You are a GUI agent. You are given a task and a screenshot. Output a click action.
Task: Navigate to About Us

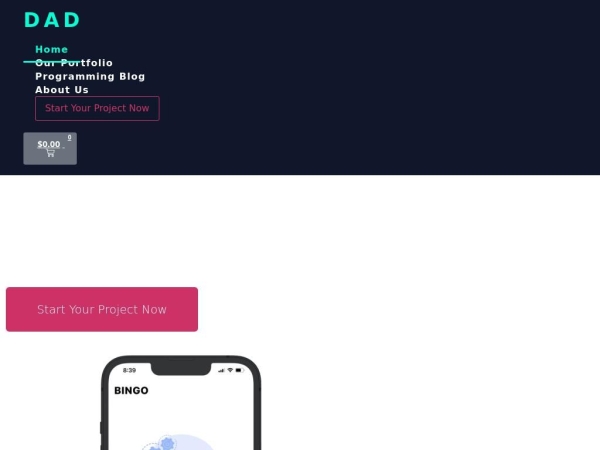coord(62,90)
